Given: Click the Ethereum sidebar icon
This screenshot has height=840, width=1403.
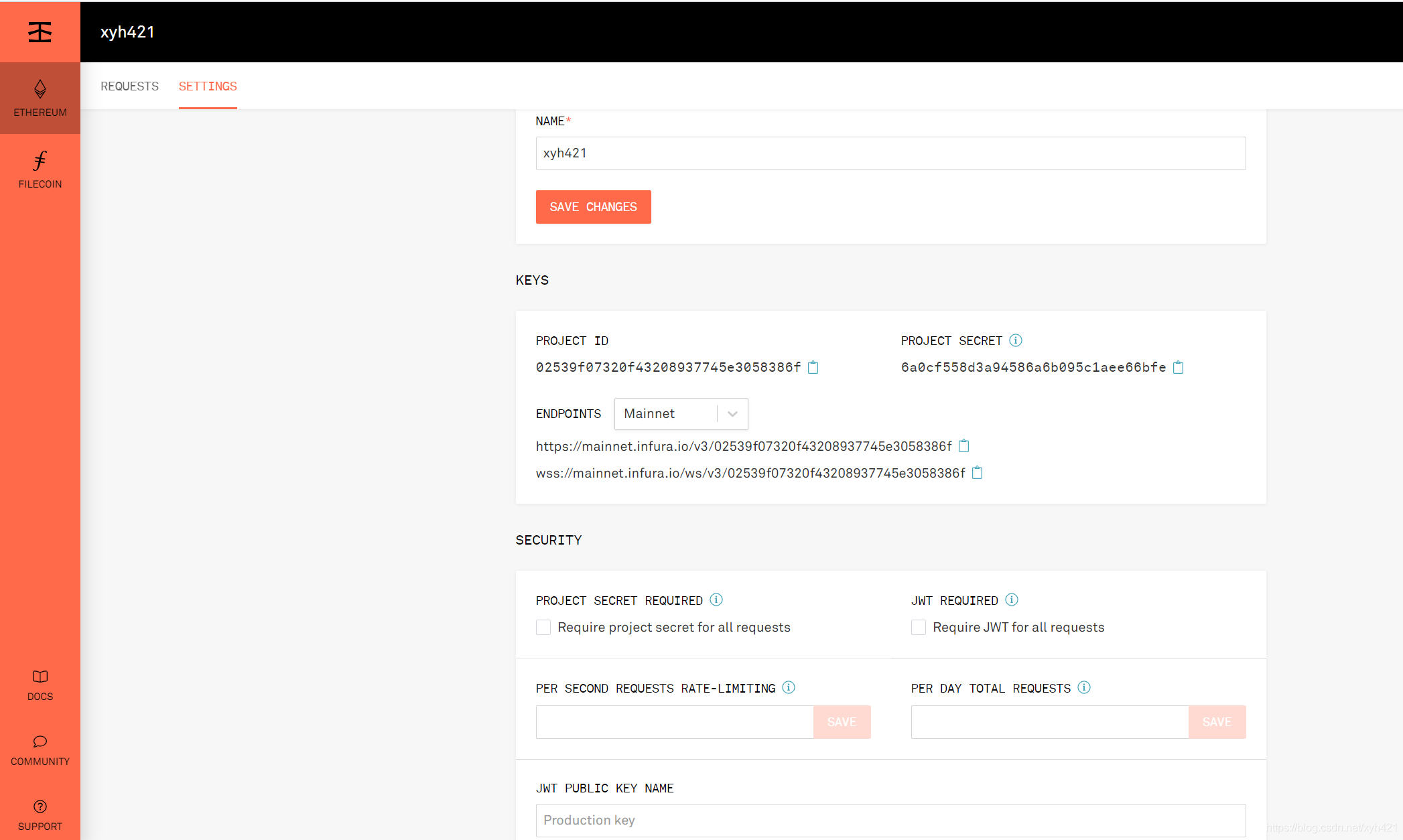Looking at the screenshot, I should coord(40,95).
